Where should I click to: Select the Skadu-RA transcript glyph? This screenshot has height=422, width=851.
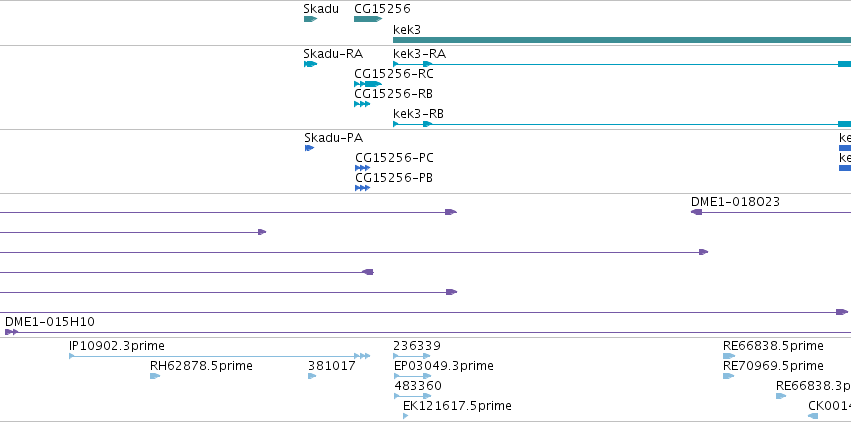(310, 64)
